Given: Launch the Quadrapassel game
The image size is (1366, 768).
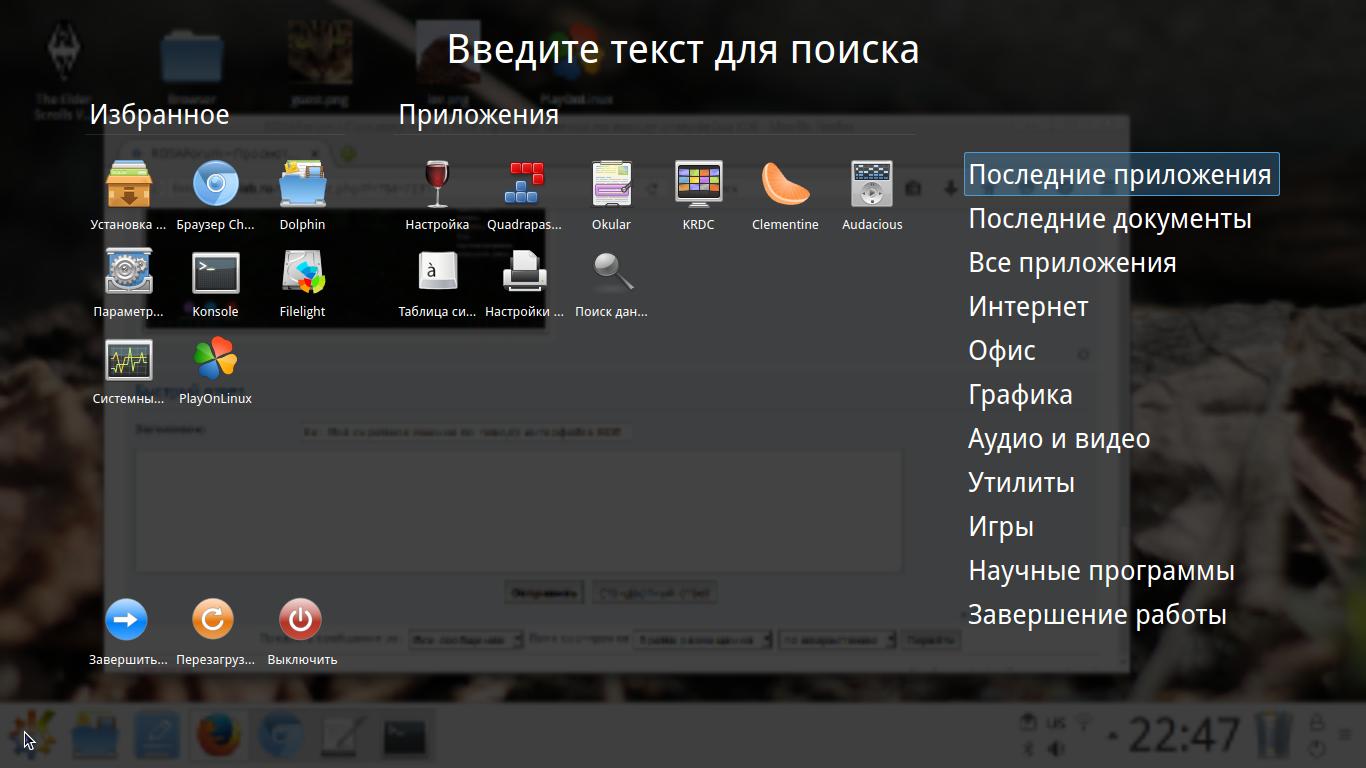Looking at the screenshot, I should [524, 196].
